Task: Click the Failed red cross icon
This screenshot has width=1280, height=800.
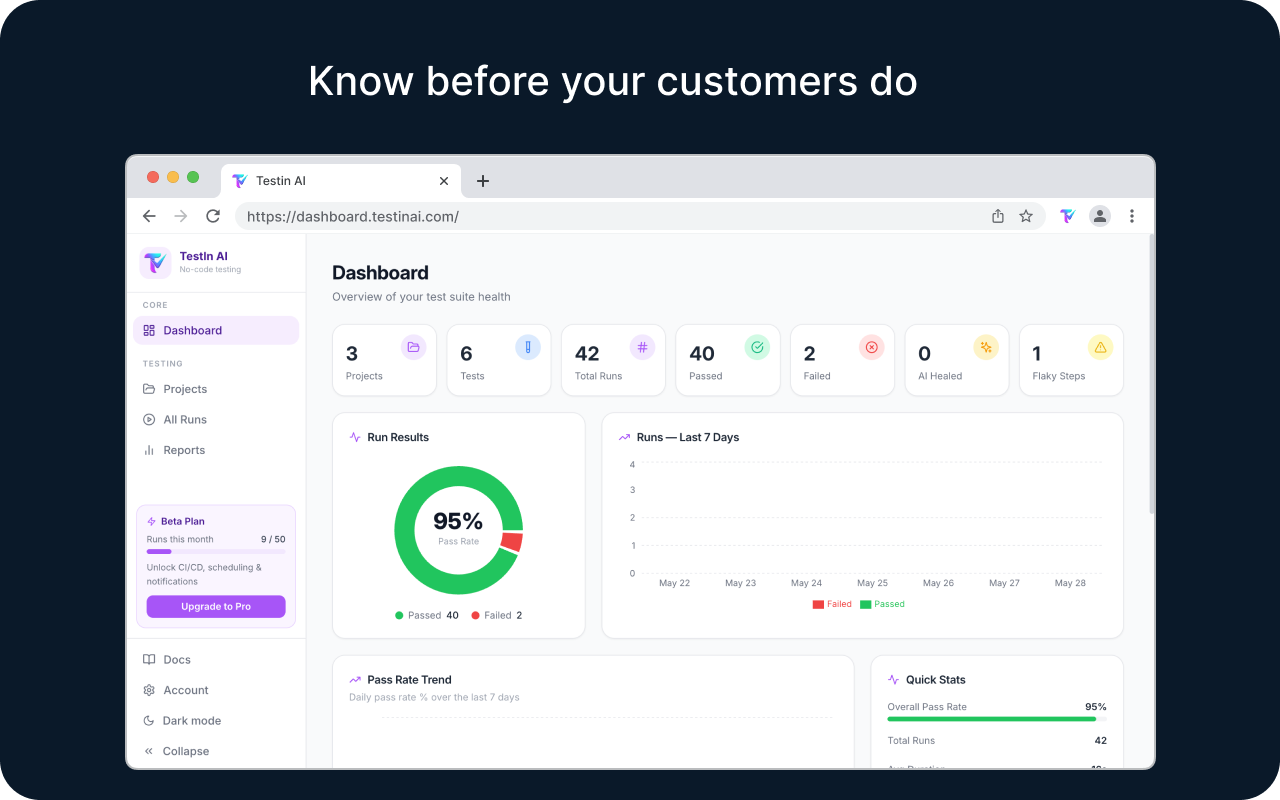Action: 871,347
